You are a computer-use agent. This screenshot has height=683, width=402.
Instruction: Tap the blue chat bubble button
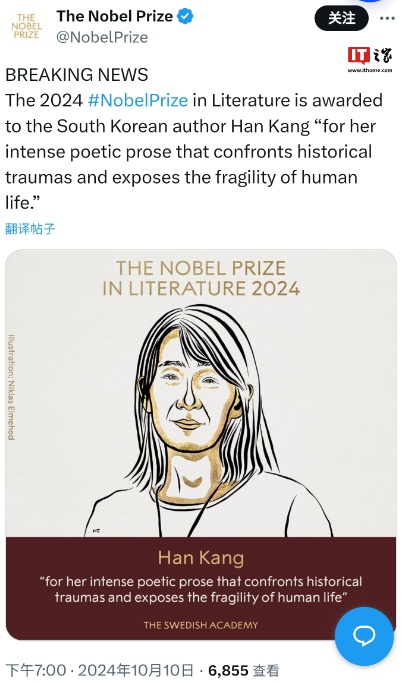pyautogui.click(x=364, y=636)
